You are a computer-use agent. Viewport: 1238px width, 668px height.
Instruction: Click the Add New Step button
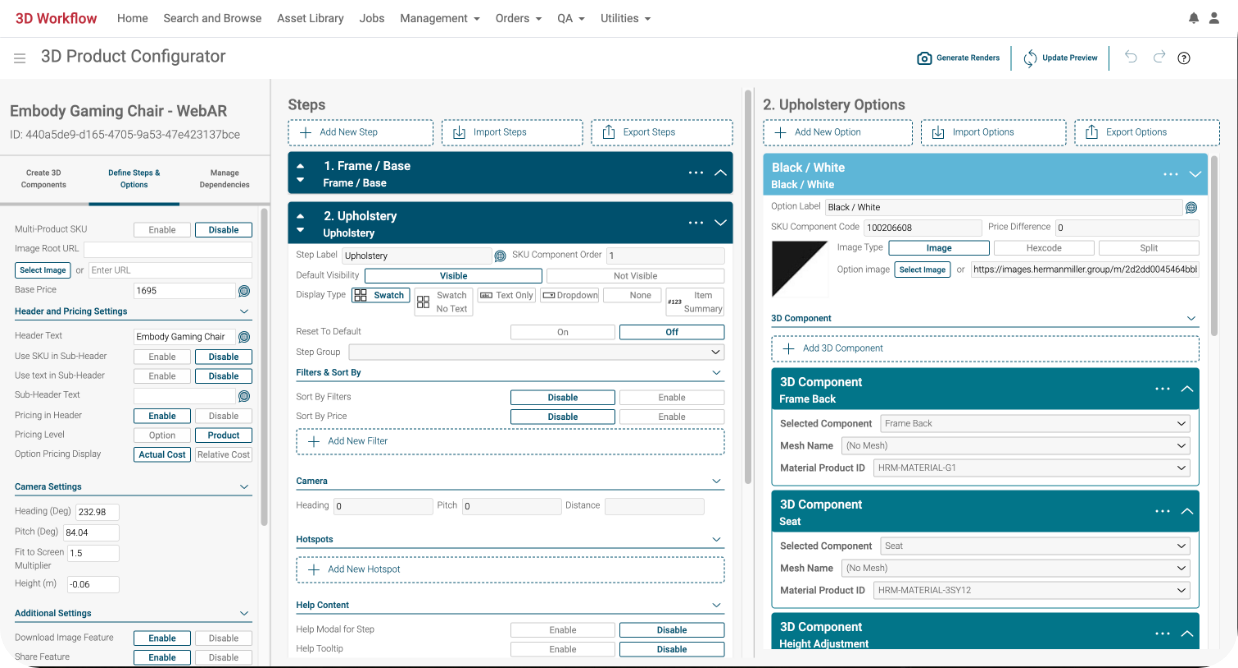[x=360, y=132]
